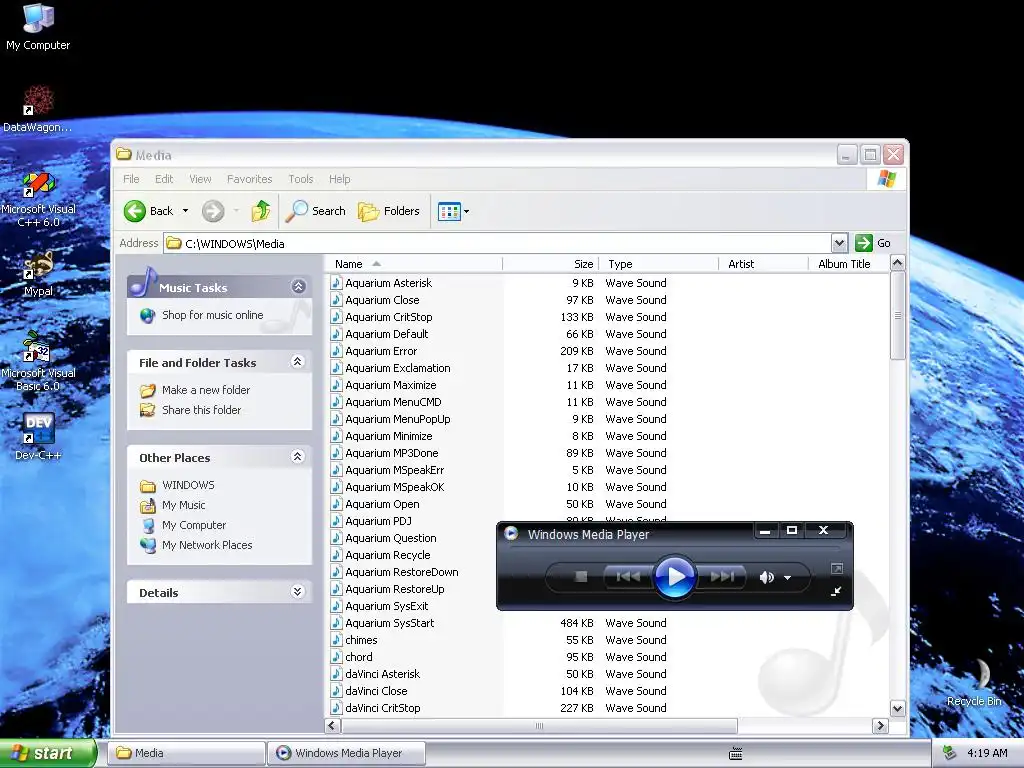Toggle the Folders pane button
1024x768 pixels.
pyautogui.click(x=389, y=211)
